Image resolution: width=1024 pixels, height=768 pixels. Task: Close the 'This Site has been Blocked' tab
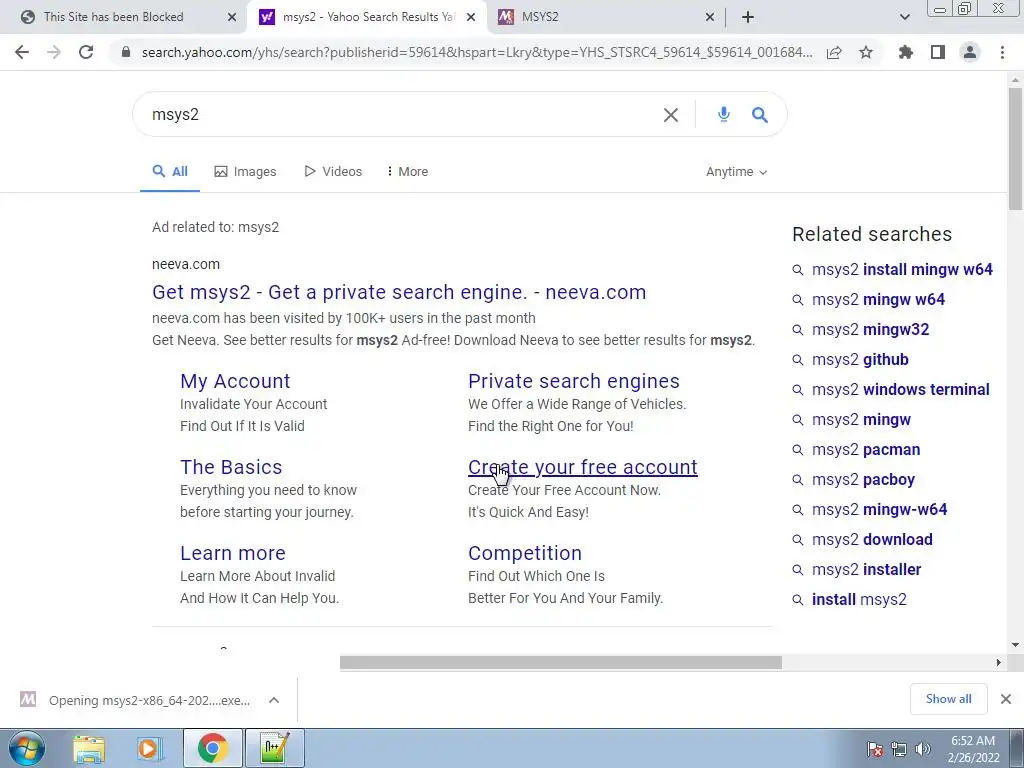[x=232, y=17]
